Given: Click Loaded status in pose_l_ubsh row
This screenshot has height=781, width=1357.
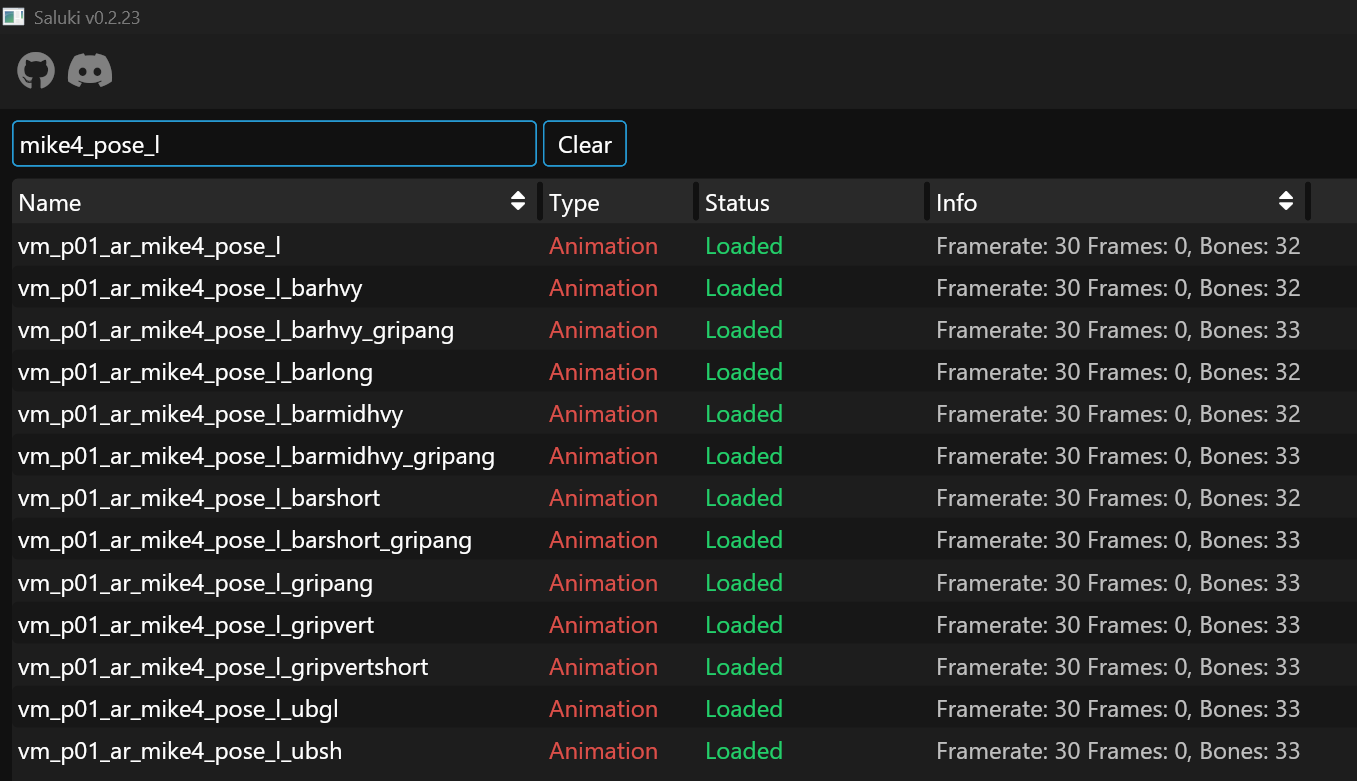Looking at the screenshot, I should tap(744, 751).
